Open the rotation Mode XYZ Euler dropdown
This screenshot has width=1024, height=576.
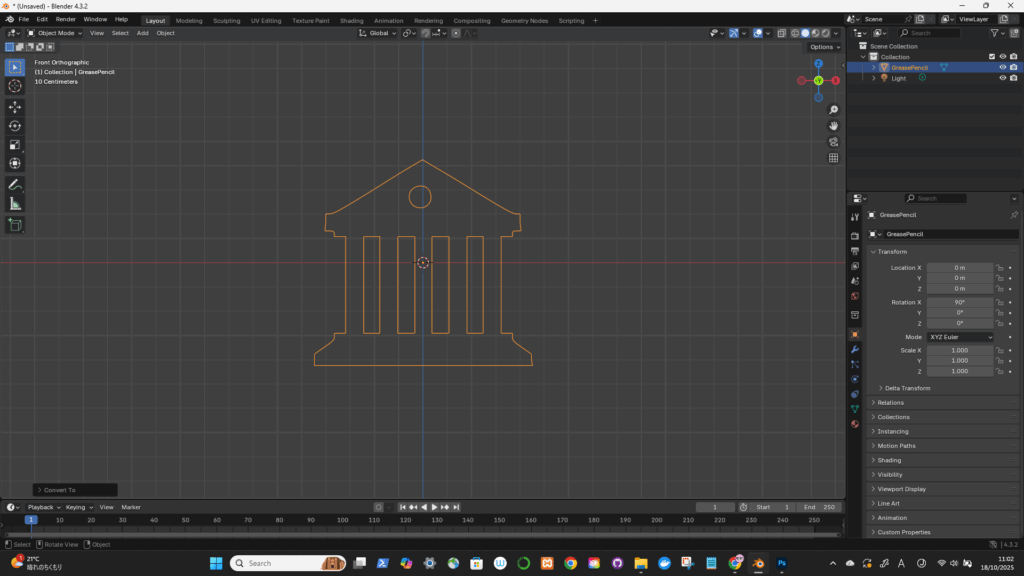pos(961,337)
